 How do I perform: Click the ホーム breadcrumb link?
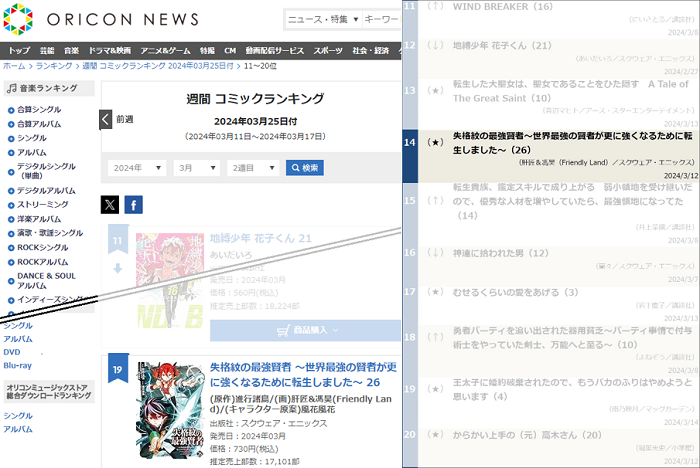click(x=14, y=66)
